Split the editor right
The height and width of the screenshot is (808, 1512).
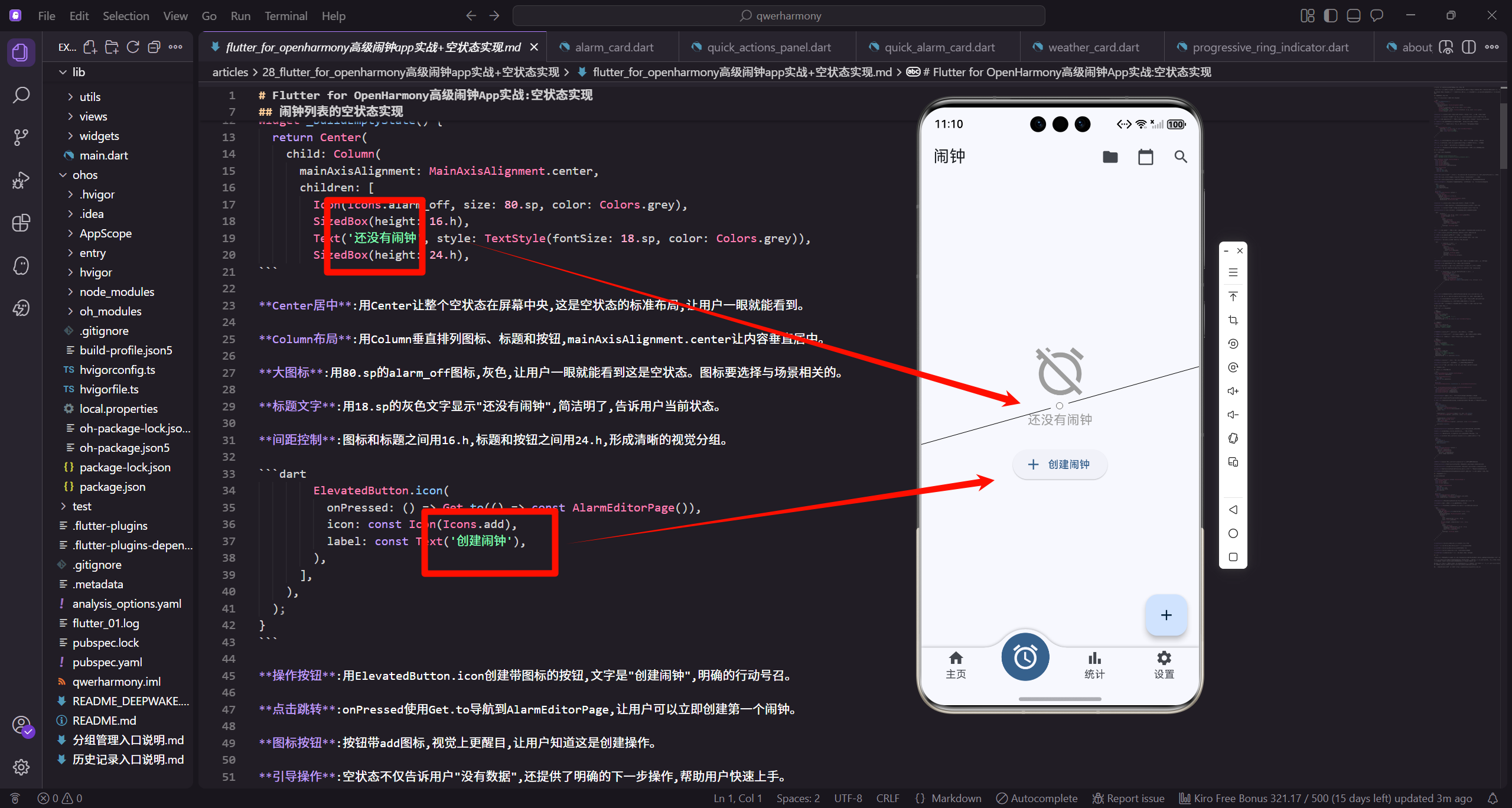pos(1469,47)
